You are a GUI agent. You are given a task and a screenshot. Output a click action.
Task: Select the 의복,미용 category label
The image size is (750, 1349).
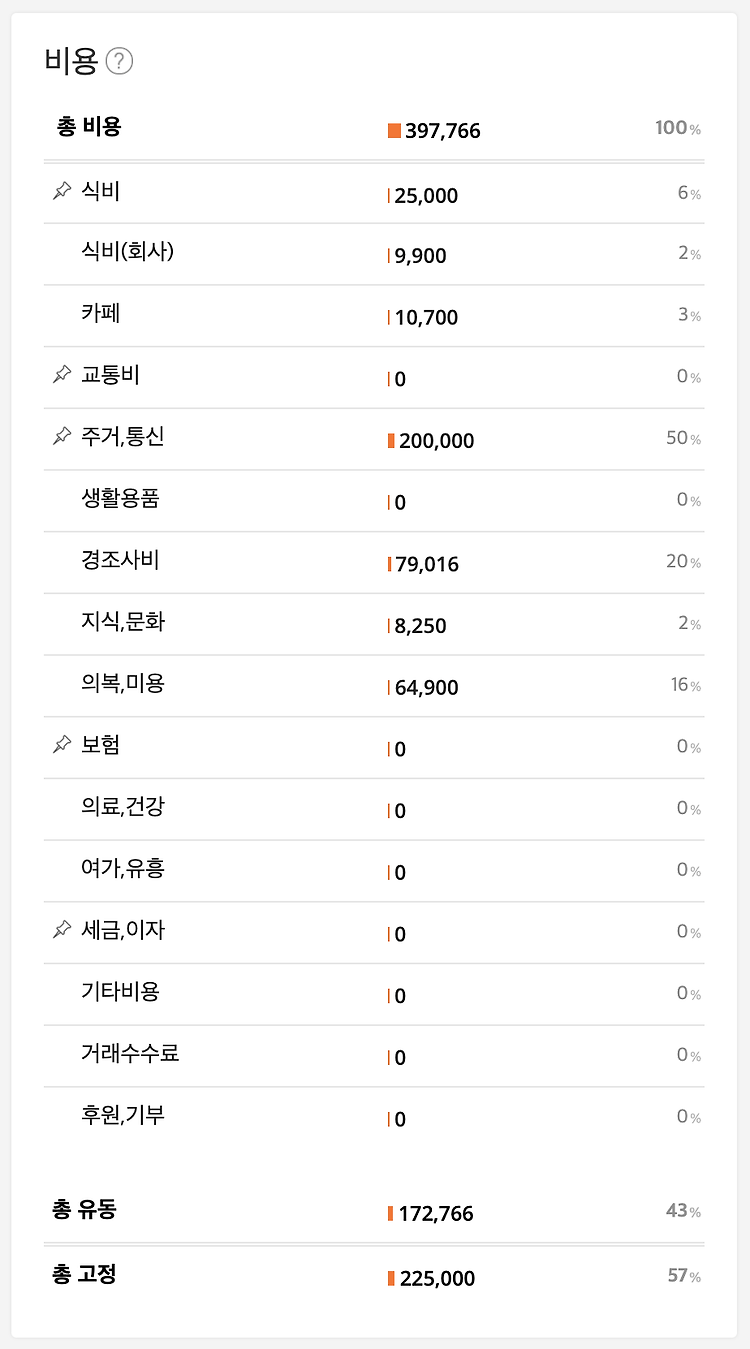tap(123, 684)
